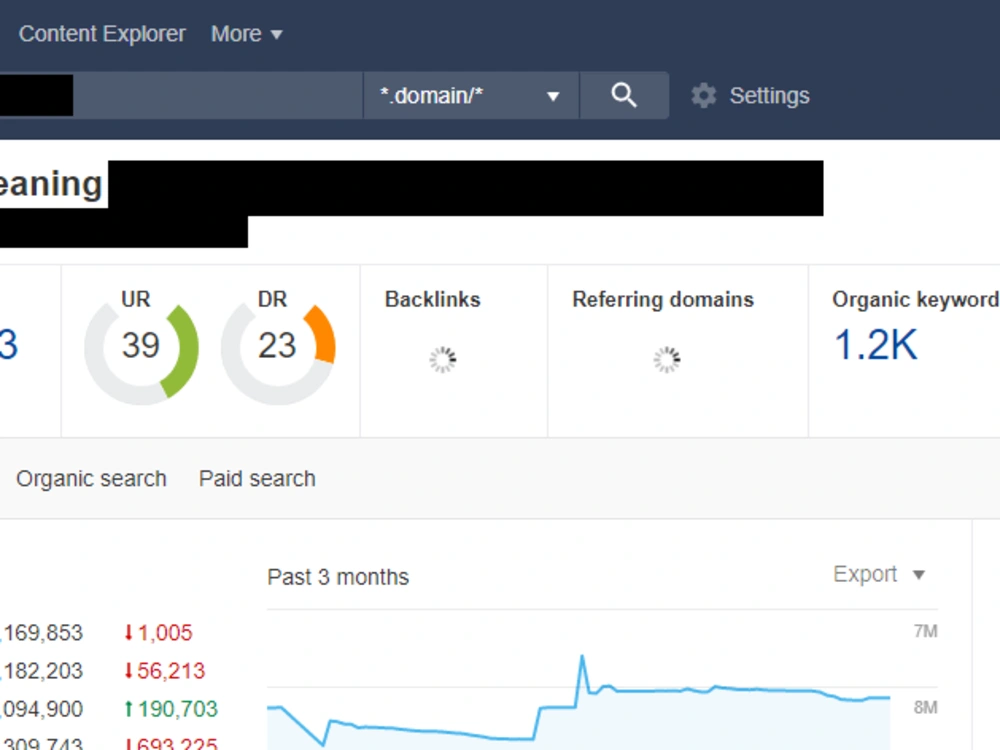Click the UR 39 gauge
The height and width of the screenshot is (750, 1000).
141,348
